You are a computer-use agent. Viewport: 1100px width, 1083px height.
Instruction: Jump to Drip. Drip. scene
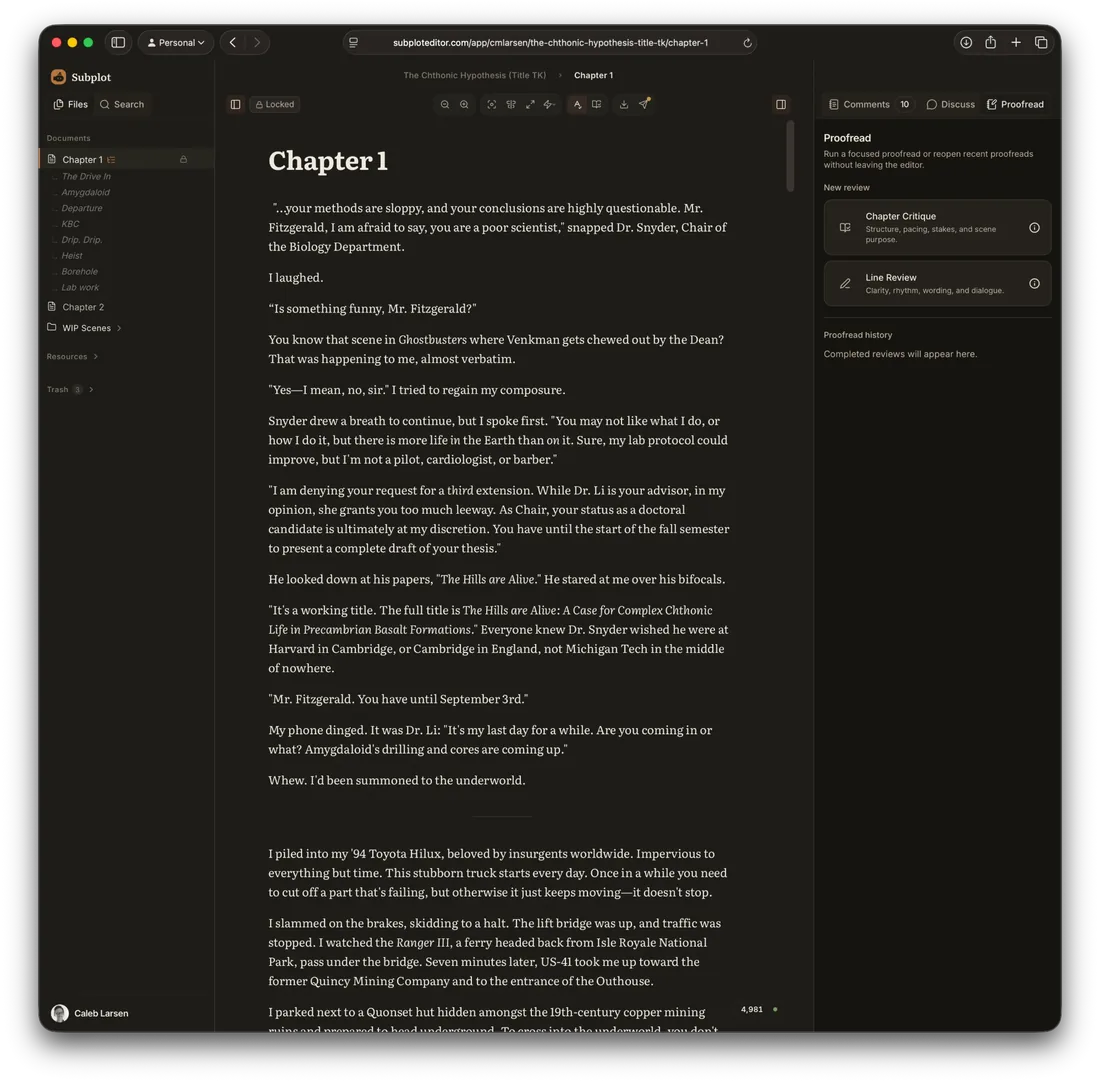point(81,240)
